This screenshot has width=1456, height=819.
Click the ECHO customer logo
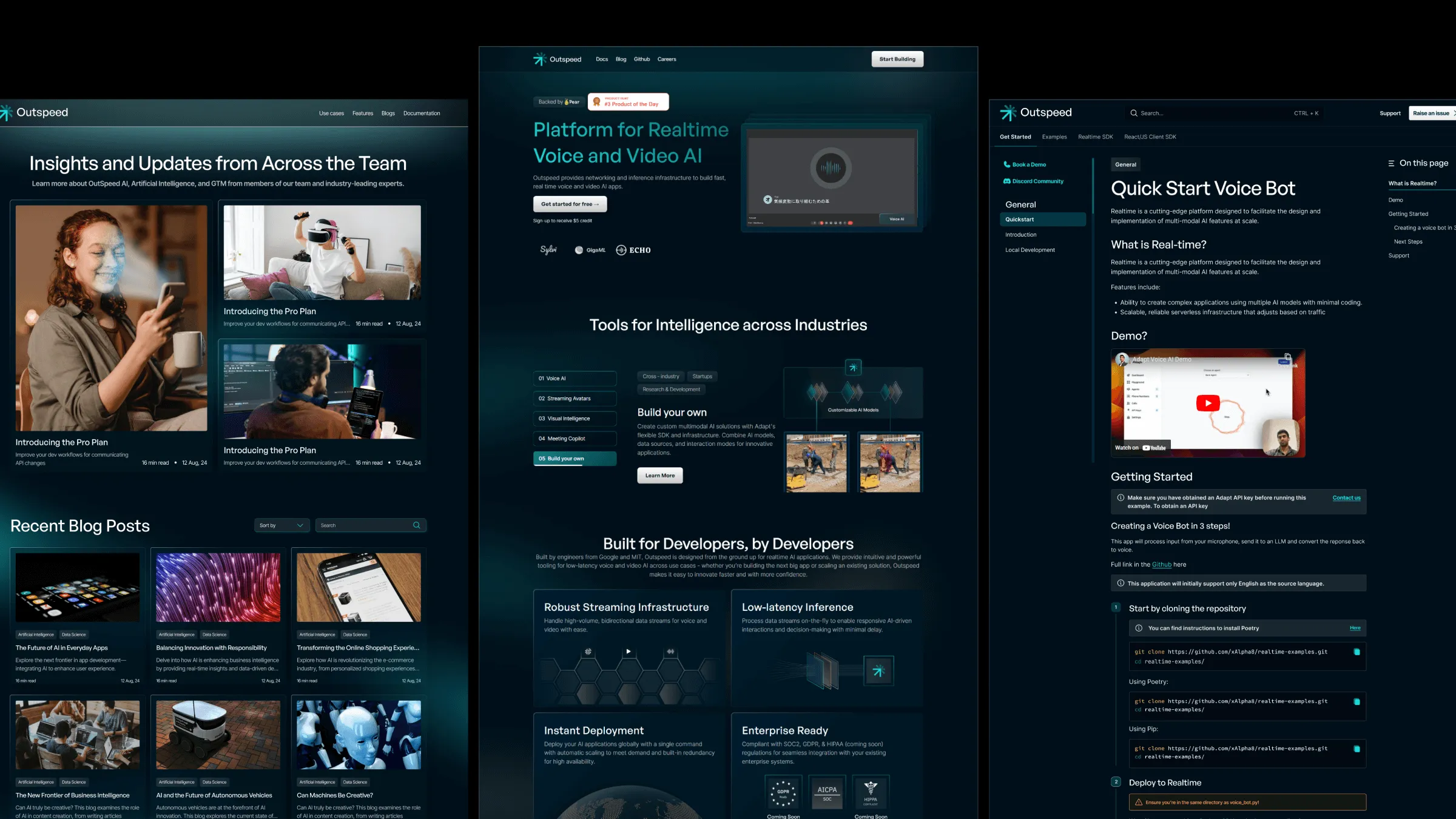coord(633,250)
